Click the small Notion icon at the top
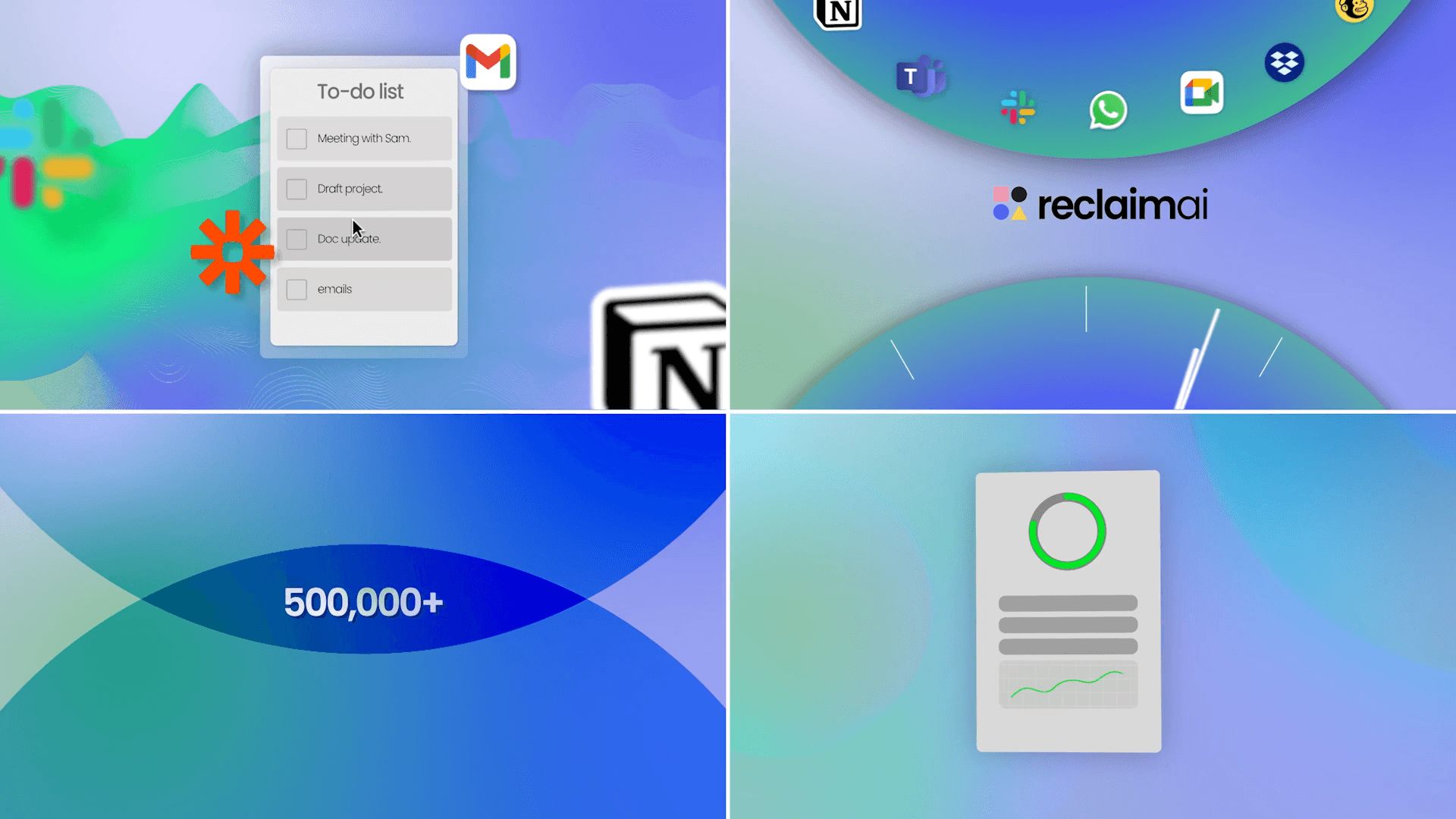1456x819 pixels. pos(838,13)
